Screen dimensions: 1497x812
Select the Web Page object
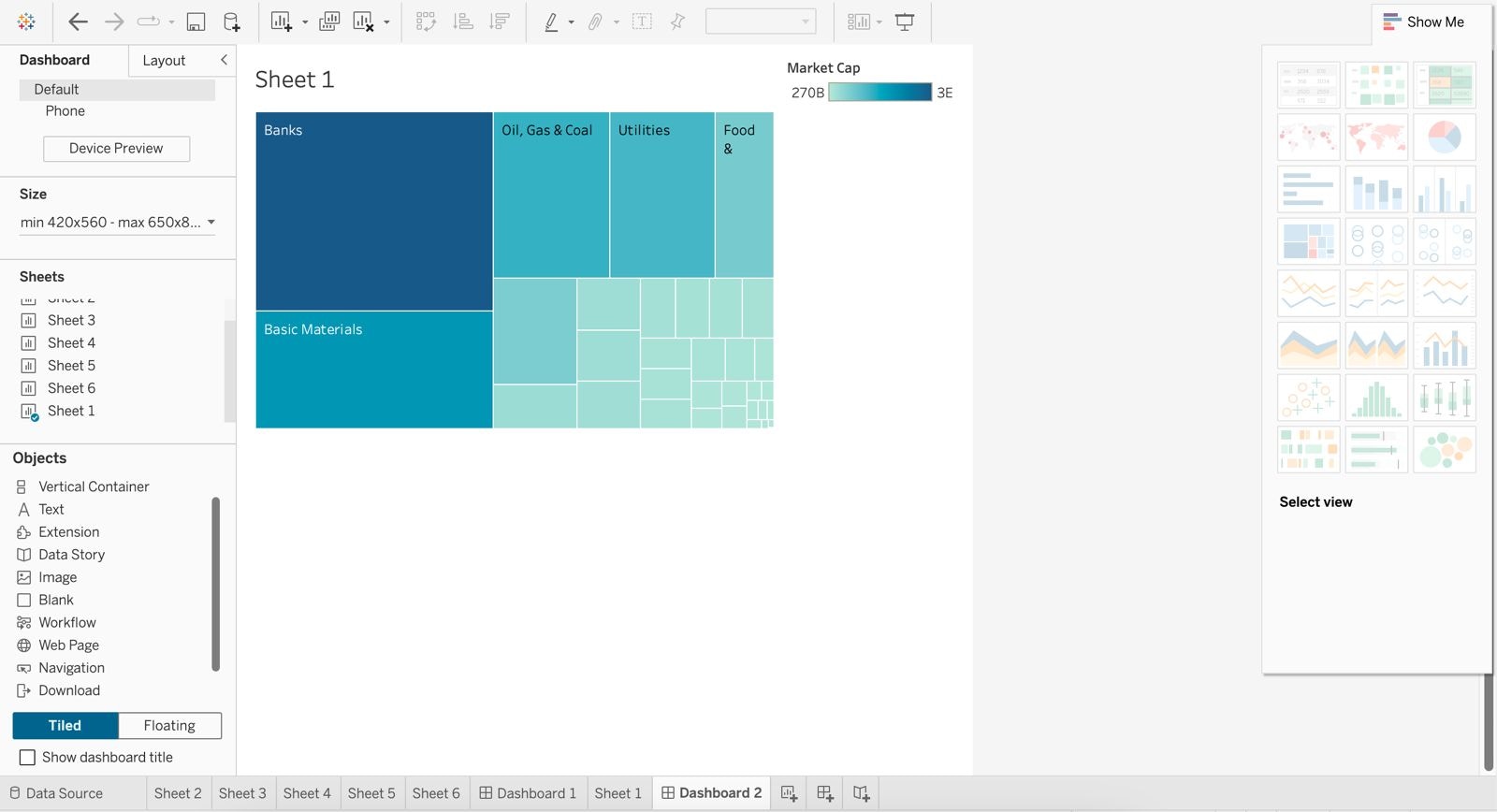(x=68, y=645)
